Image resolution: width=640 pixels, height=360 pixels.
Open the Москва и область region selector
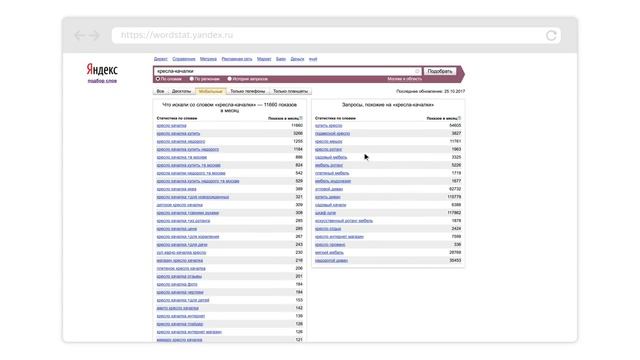pos(404,79)
